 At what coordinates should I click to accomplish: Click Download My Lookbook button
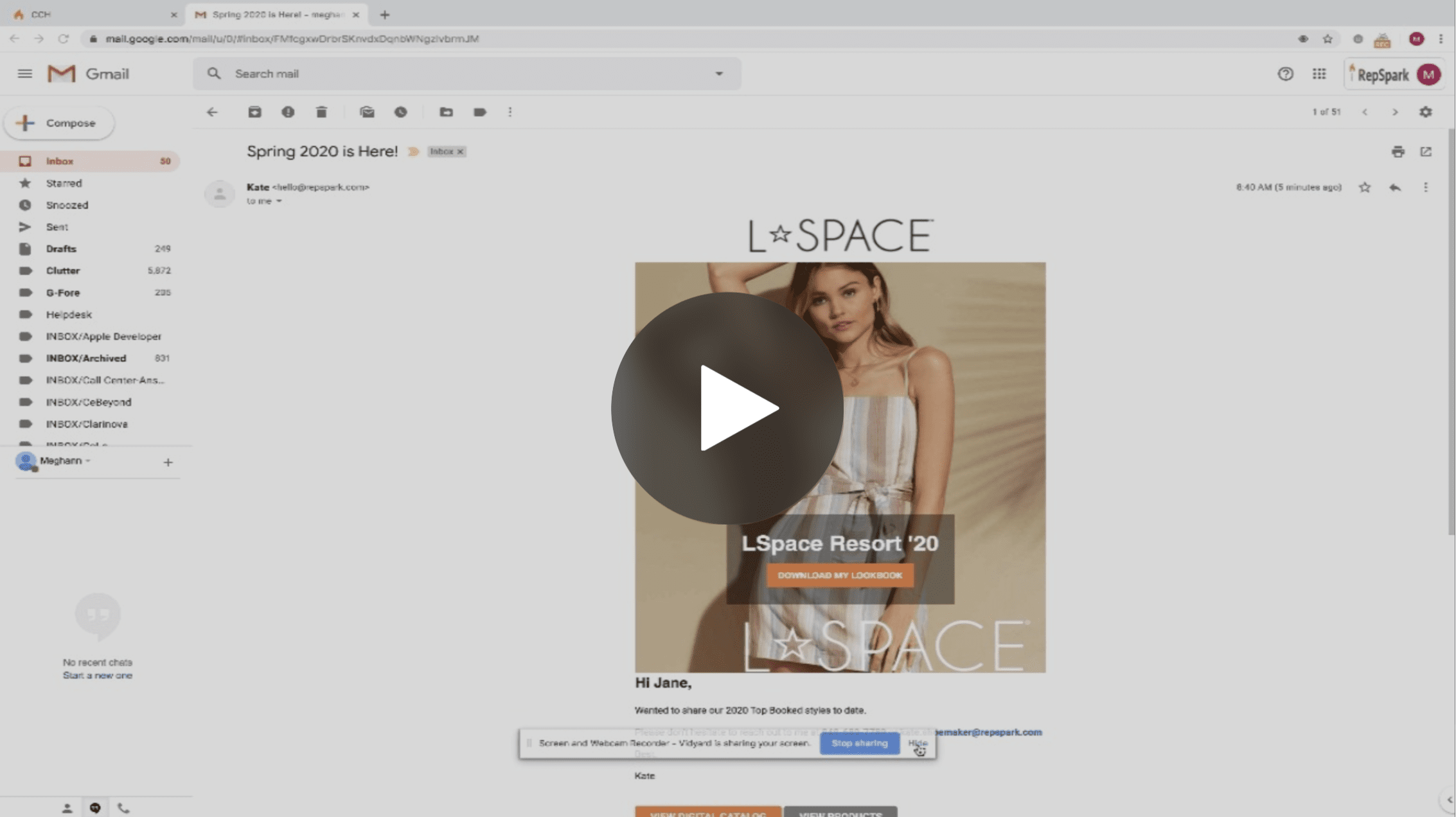[x=840, y=575]
